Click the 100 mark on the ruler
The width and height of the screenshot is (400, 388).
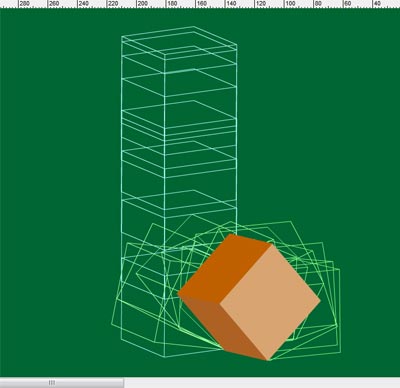[290, 4]
